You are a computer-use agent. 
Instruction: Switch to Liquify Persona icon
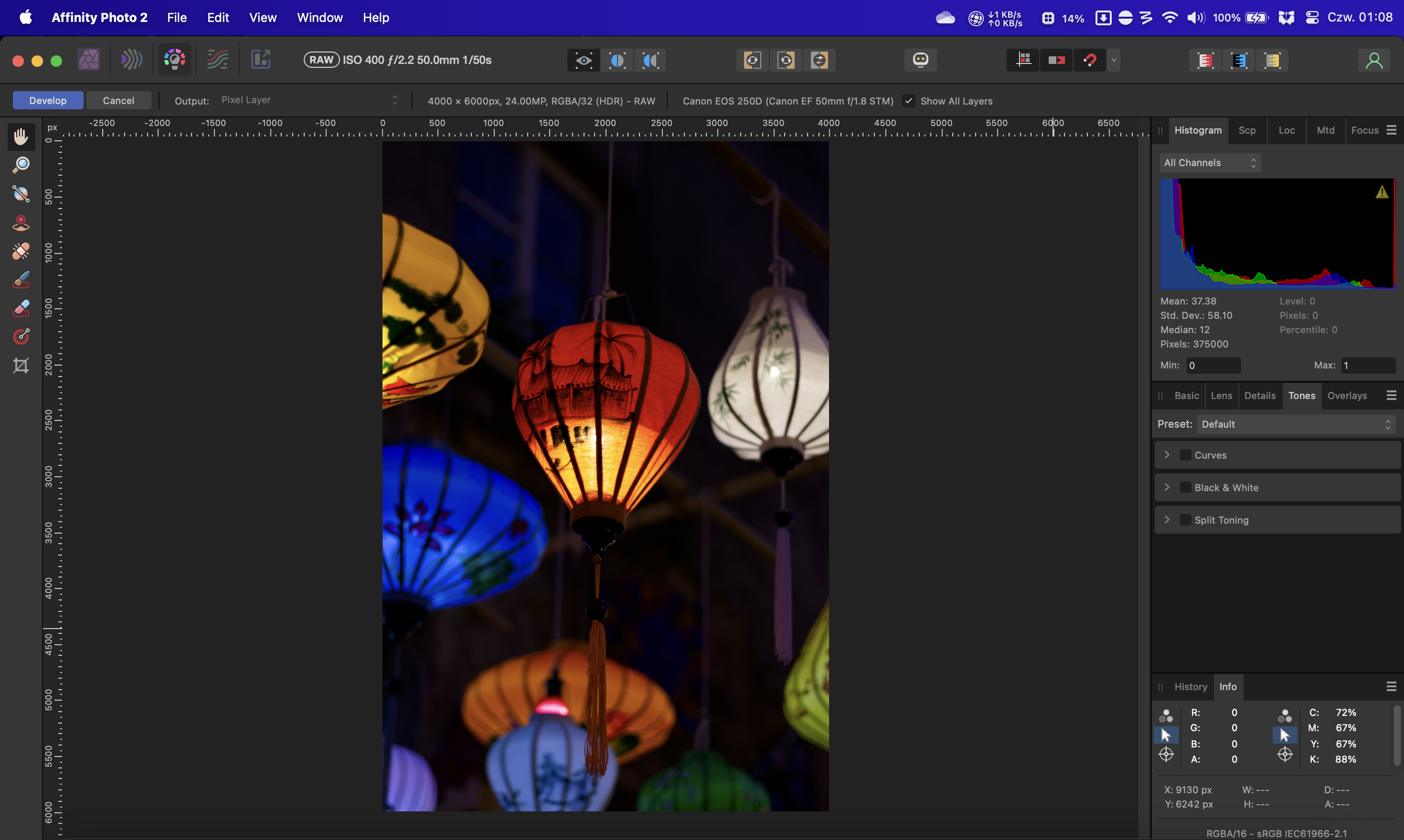click(131, 60)
